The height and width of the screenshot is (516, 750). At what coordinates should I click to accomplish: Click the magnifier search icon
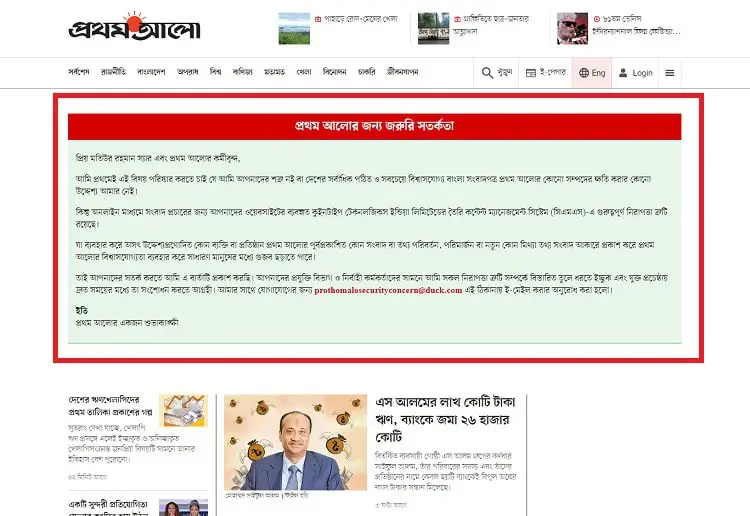pyautogui.click(x=487, y=73)
